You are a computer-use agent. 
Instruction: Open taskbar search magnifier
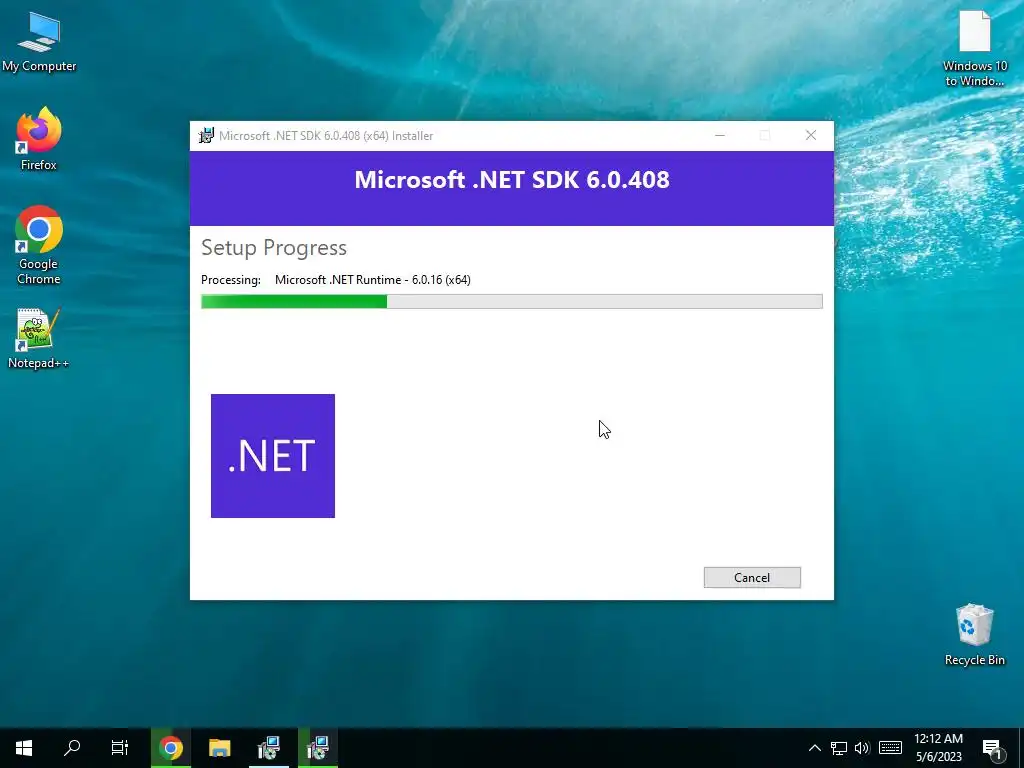pyautogui.click(x=72, y=748)
